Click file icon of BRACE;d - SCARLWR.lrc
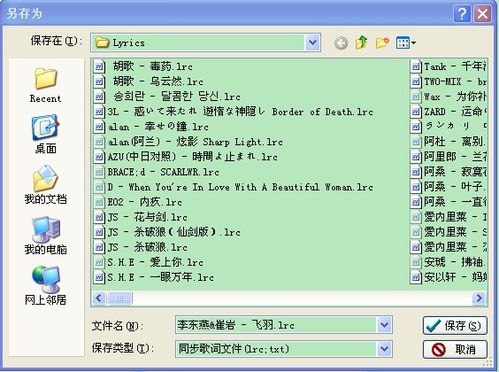499x372 pixels. (99, 172)
